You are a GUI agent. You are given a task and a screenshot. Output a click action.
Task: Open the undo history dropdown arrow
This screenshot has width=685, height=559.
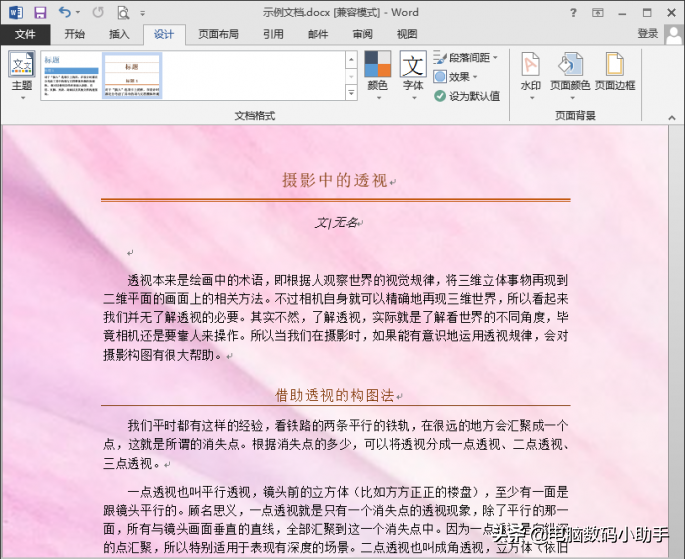pos(78,12)
